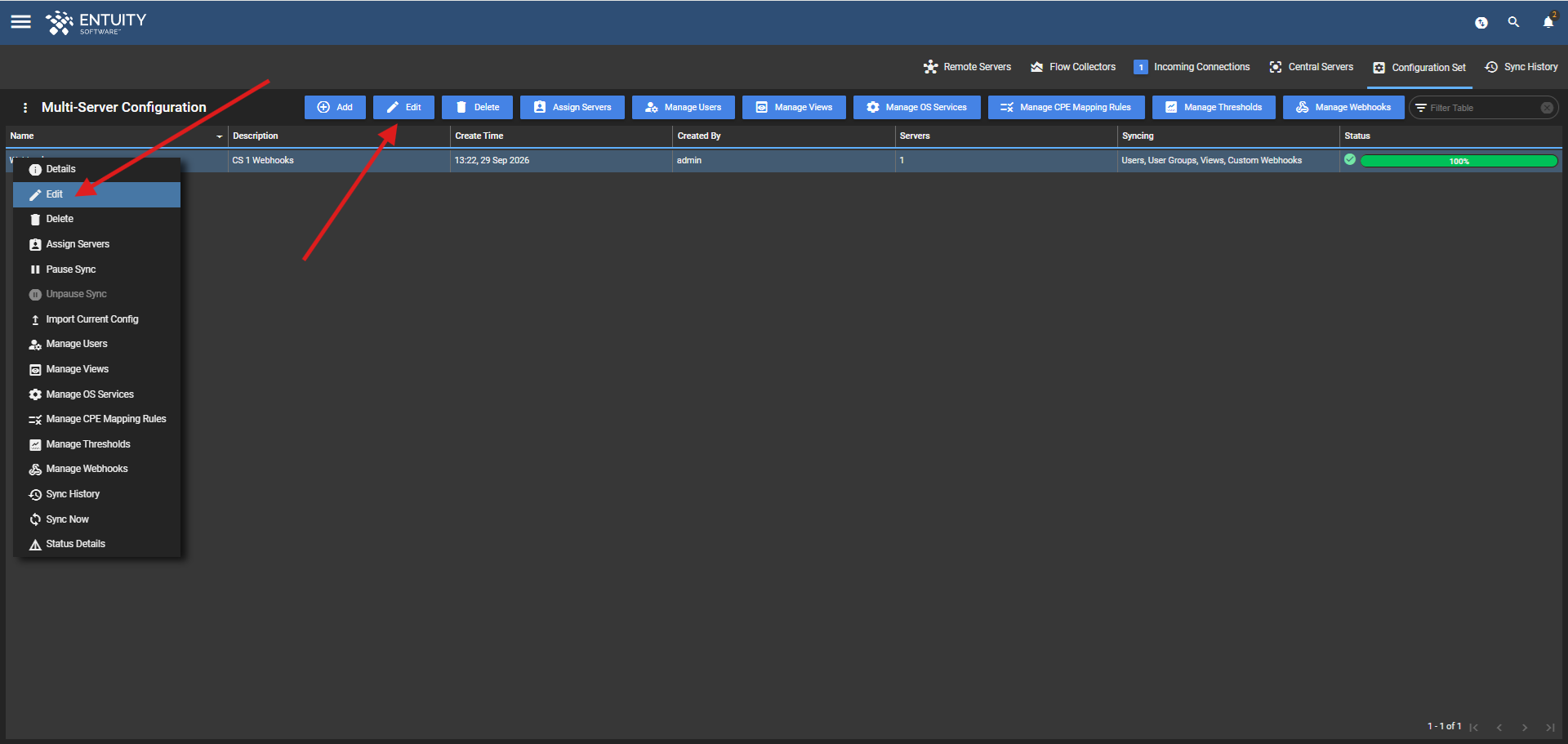Click the Delete toolbar button
Image resolution: width=1568 pixels, height=744 pixels.
tap(477, 108)
